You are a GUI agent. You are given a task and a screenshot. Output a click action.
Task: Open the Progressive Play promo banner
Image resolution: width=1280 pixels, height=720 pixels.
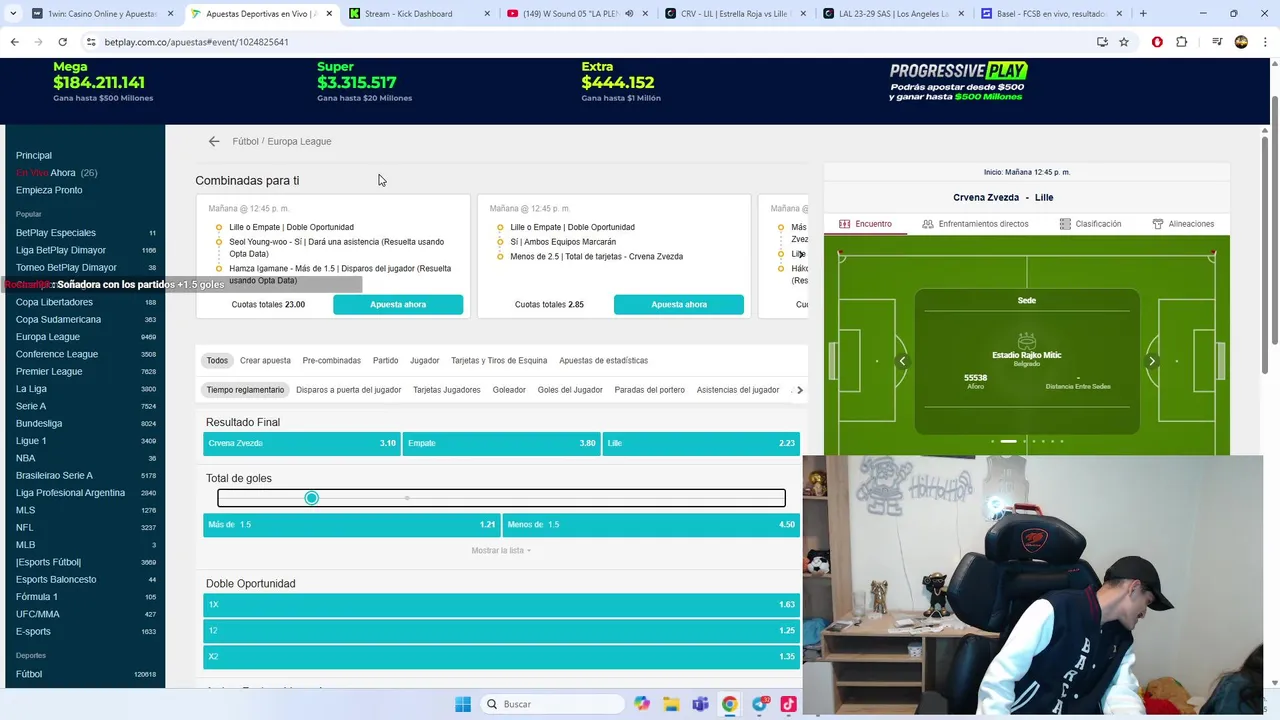pyautogui.click(x=958, y=82)
